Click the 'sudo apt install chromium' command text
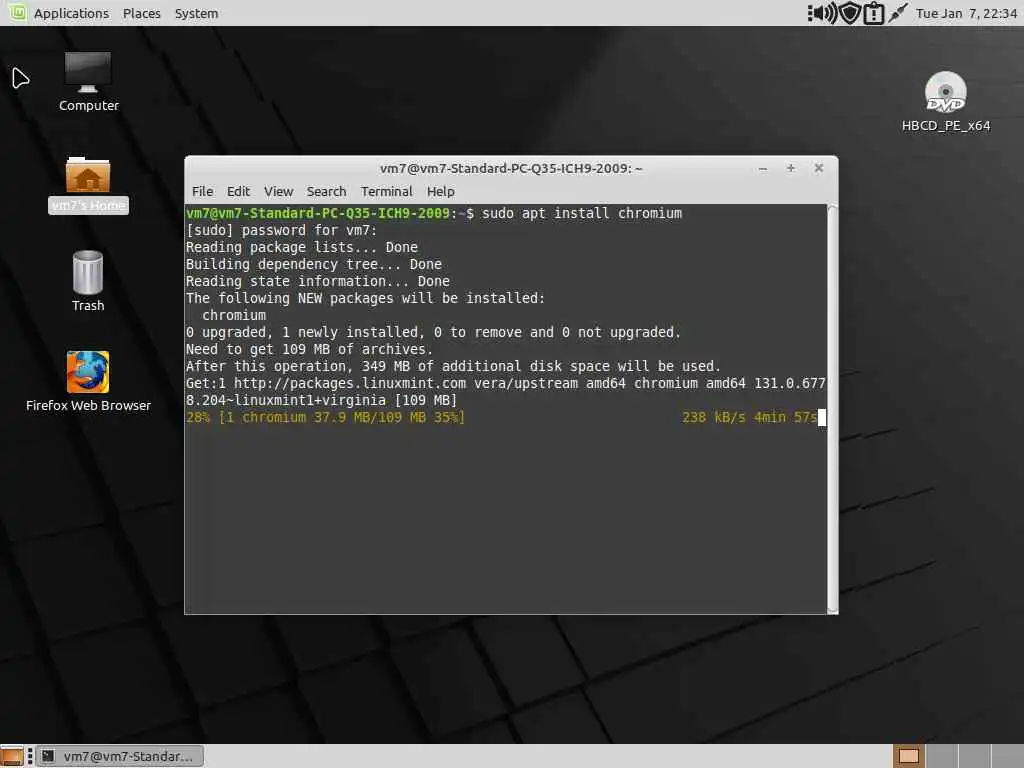1024x768 pixels. tap(582, 213)
